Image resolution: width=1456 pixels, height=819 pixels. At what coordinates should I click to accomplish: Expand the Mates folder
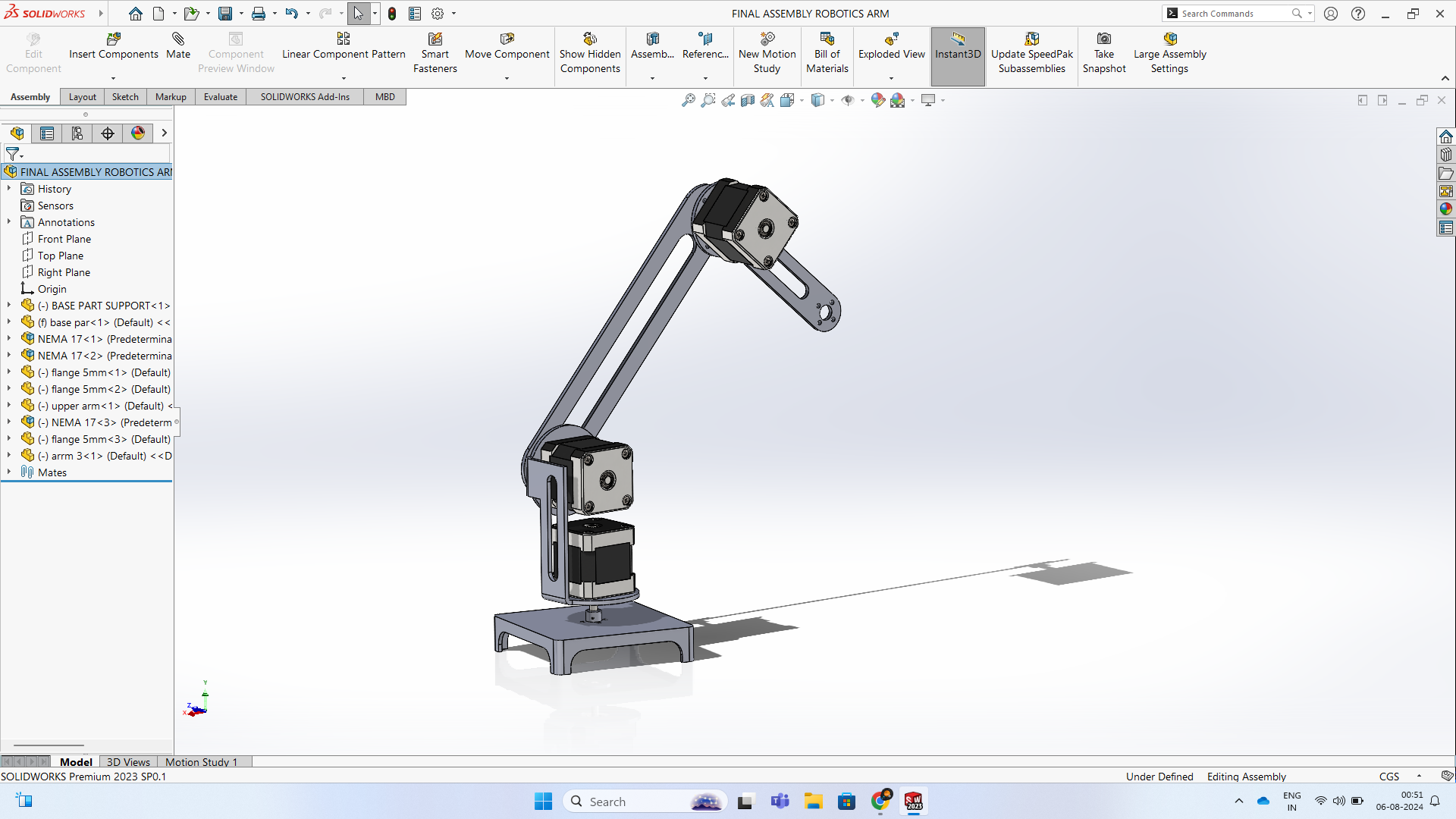click(x=8, y=471)
